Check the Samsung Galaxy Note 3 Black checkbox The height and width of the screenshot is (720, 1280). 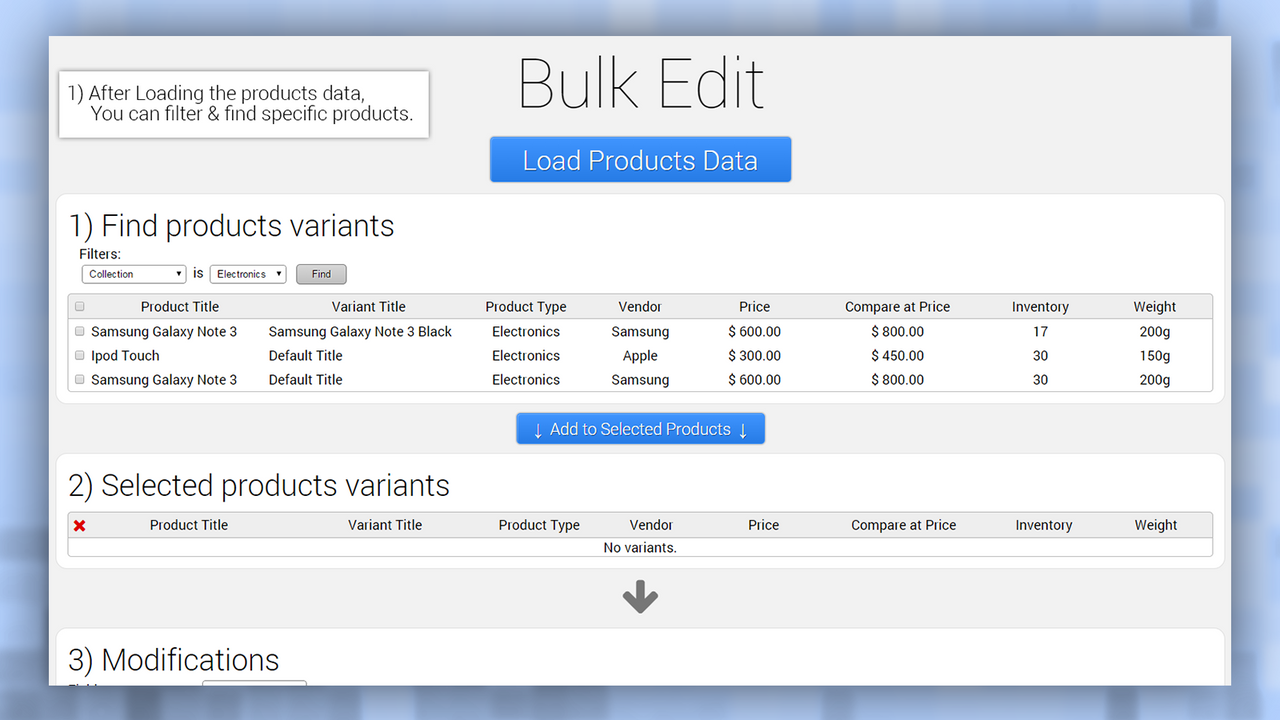[79, 331]
